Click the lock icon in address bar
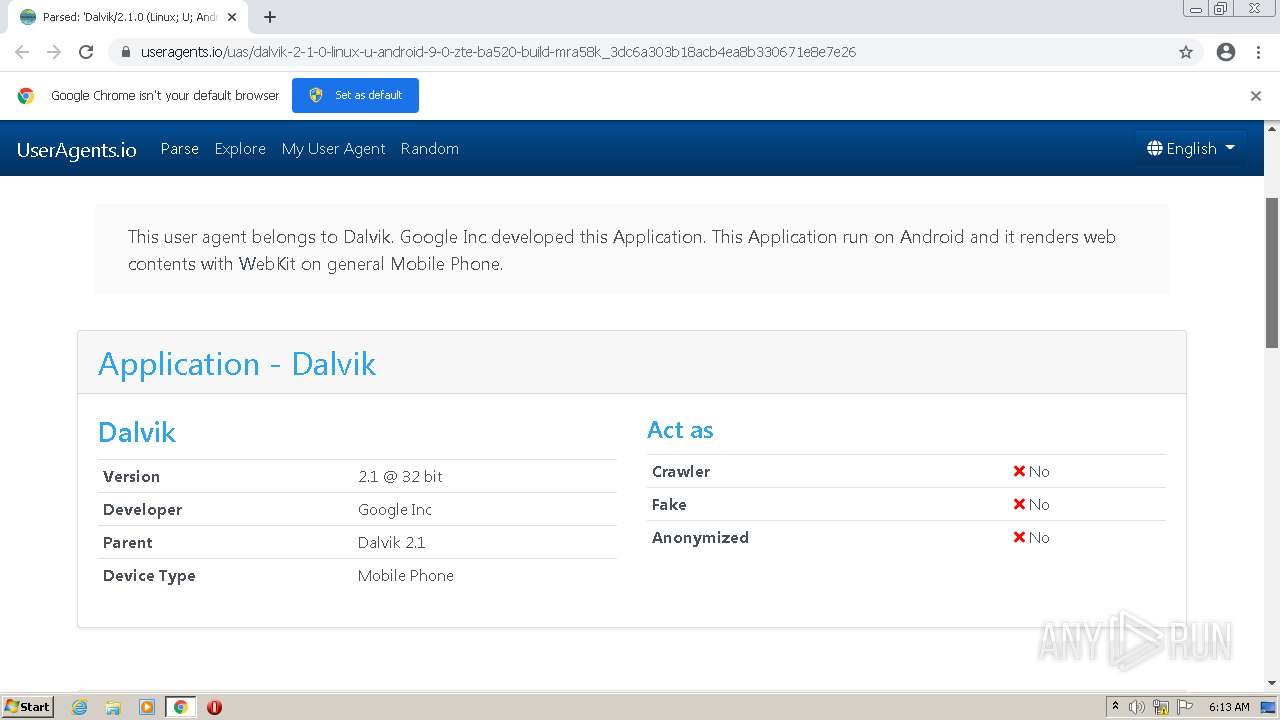 click(125, 52)
